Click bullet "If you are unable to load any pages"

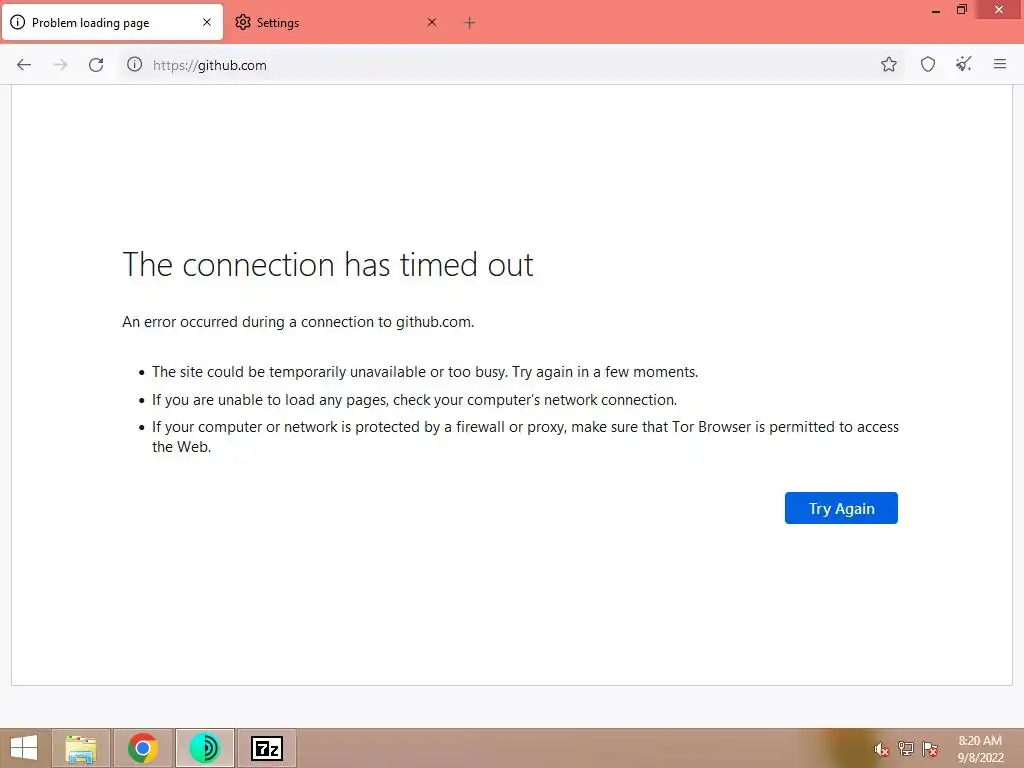pos(415,400)
